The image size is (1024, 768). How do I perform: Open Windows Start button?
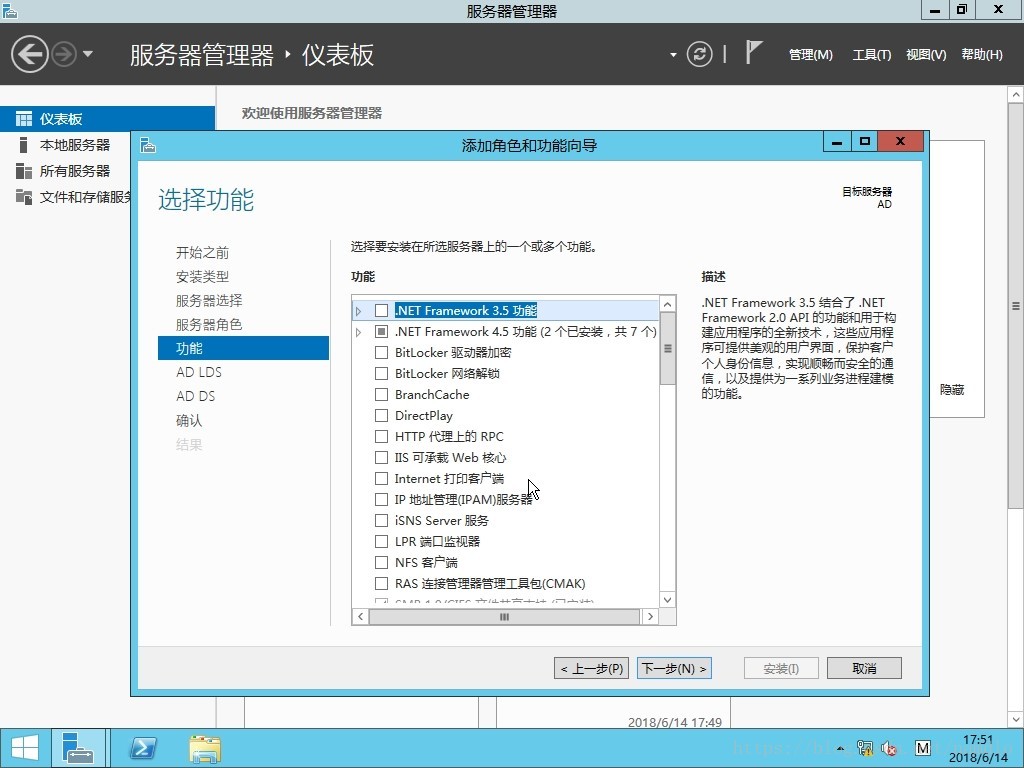click(24, 748)
